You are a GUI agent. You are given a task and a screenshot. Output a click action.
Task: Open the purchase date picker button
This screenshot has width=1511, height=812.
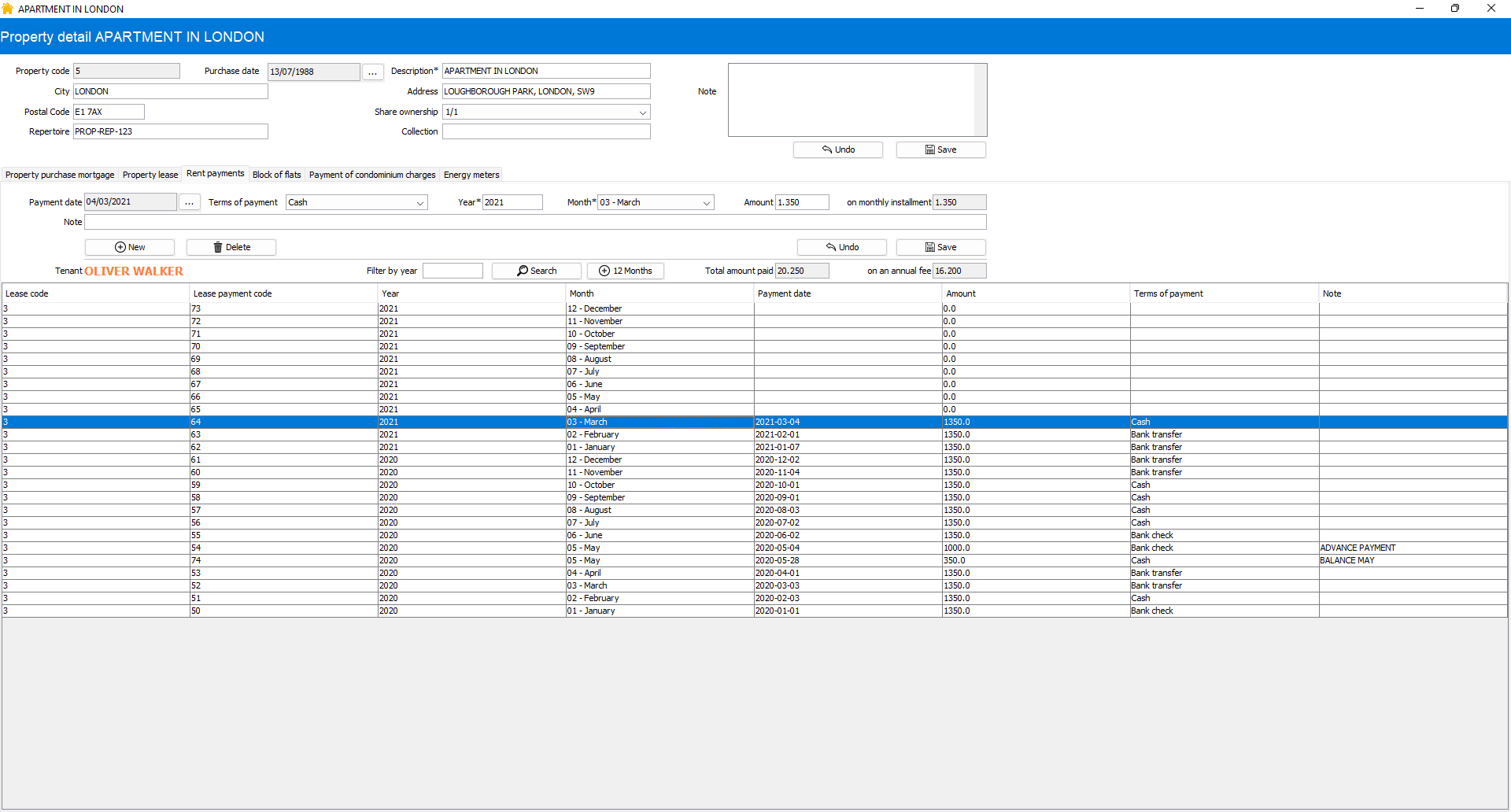point(372,72)
